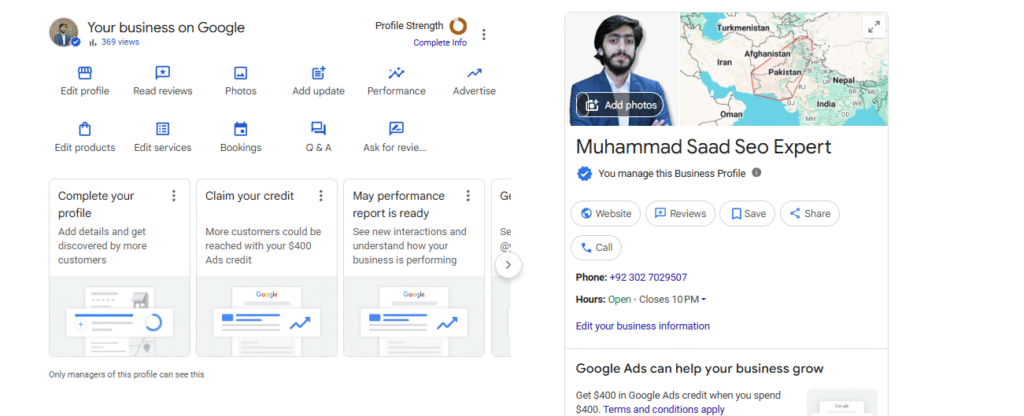
Task: Click the Share button
Action: click(810, 214)
